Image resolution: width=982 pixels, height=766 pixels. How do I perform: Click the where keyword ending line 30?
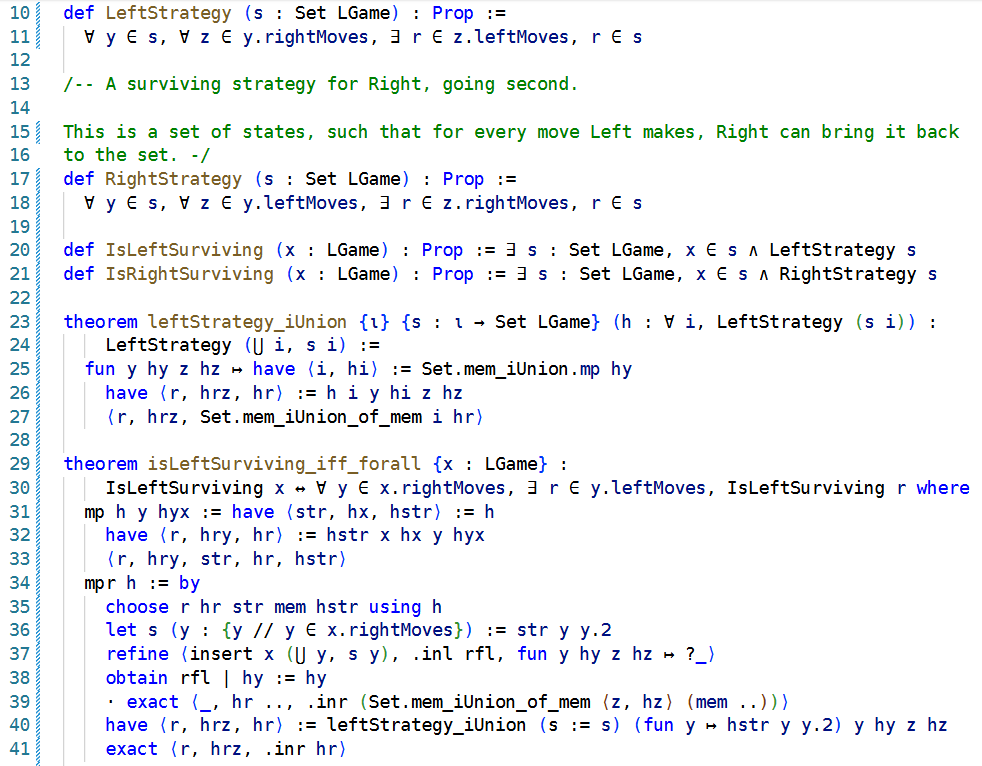pos(942,488)
